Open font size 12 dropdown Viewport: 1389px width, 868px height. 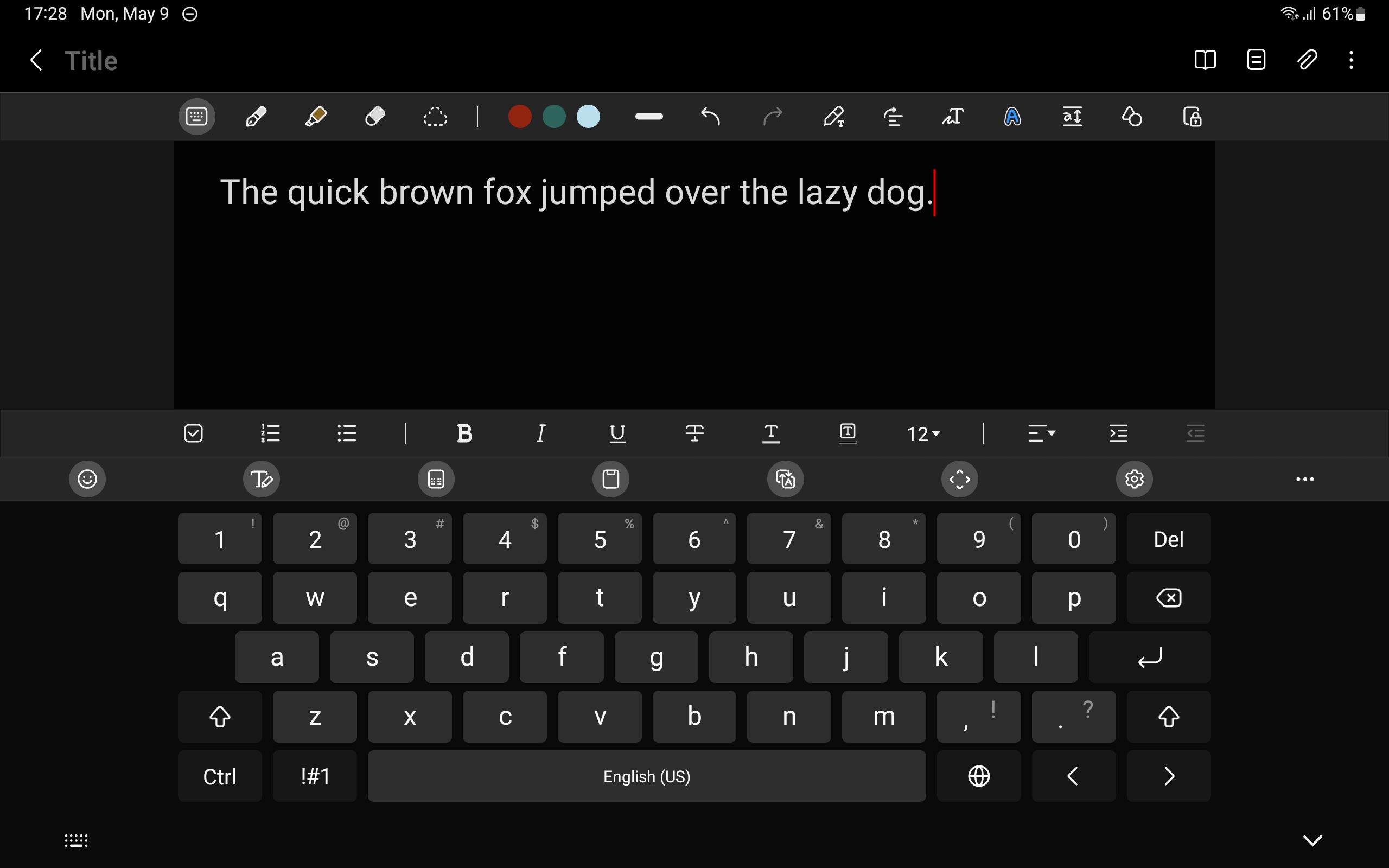tap(923, 434)
